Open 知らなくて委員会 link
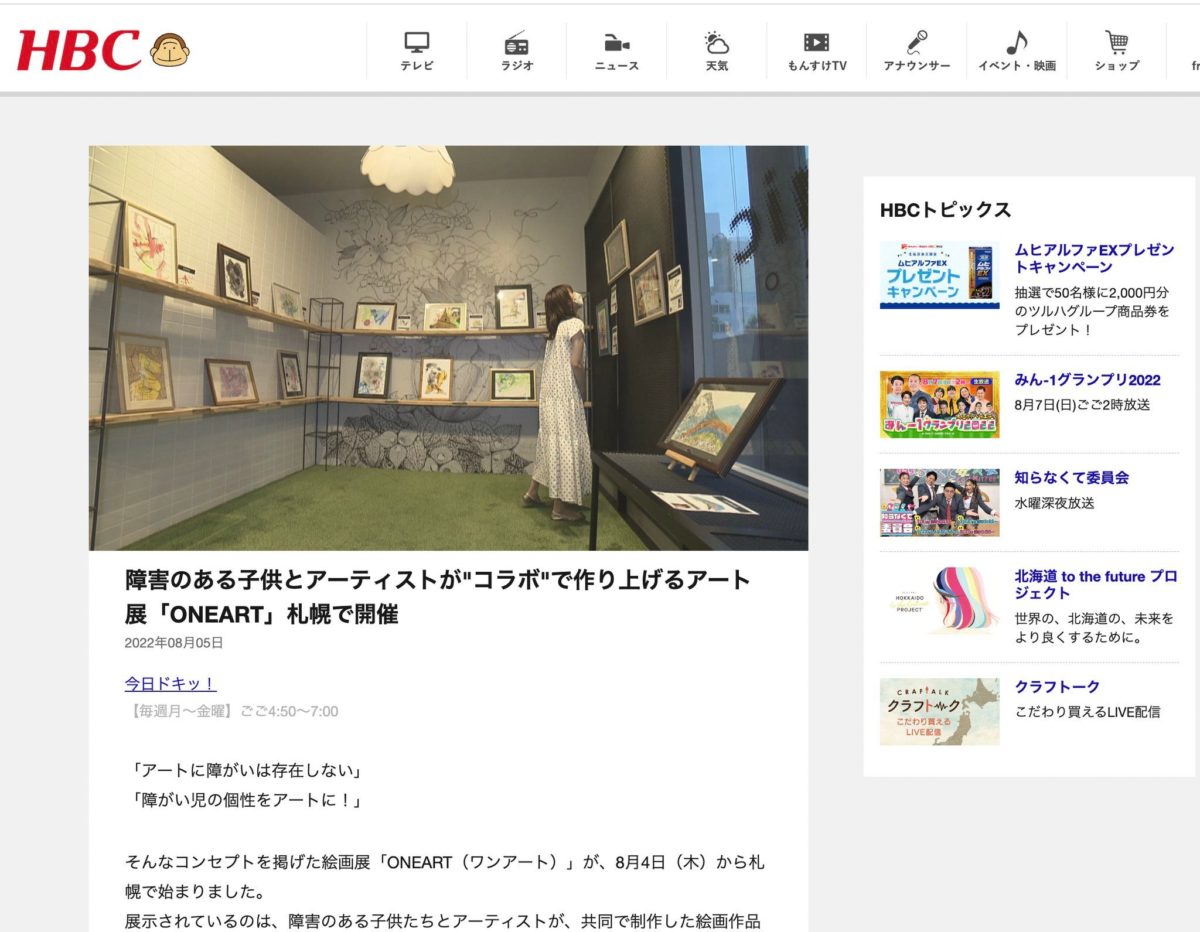This screenshot has height=932, width=1200. (x=1072, y=478)
